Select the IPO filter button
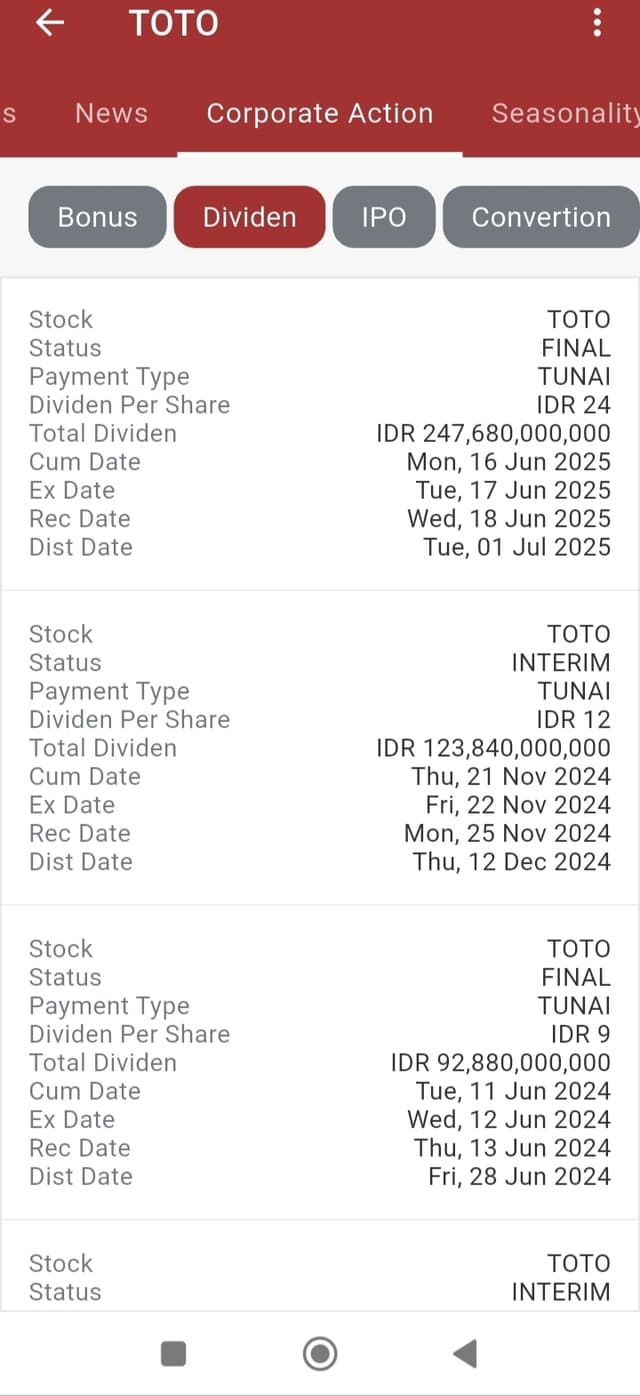Image resolution: width=640 pixels, height=1396 pixels. [x=384, y=217]
